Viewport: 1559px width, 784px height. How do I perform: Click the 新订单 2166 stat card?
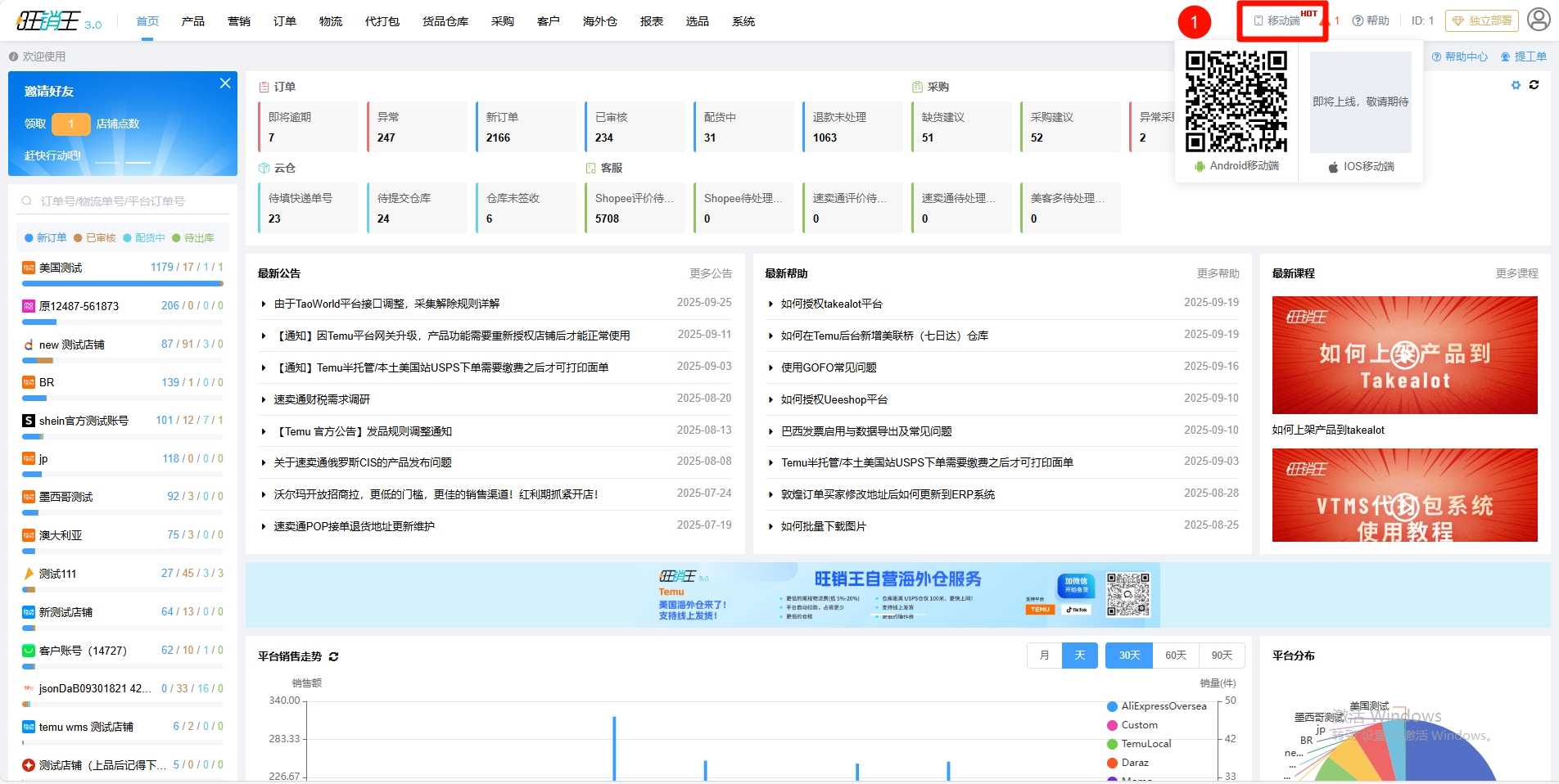coord(526,127)
